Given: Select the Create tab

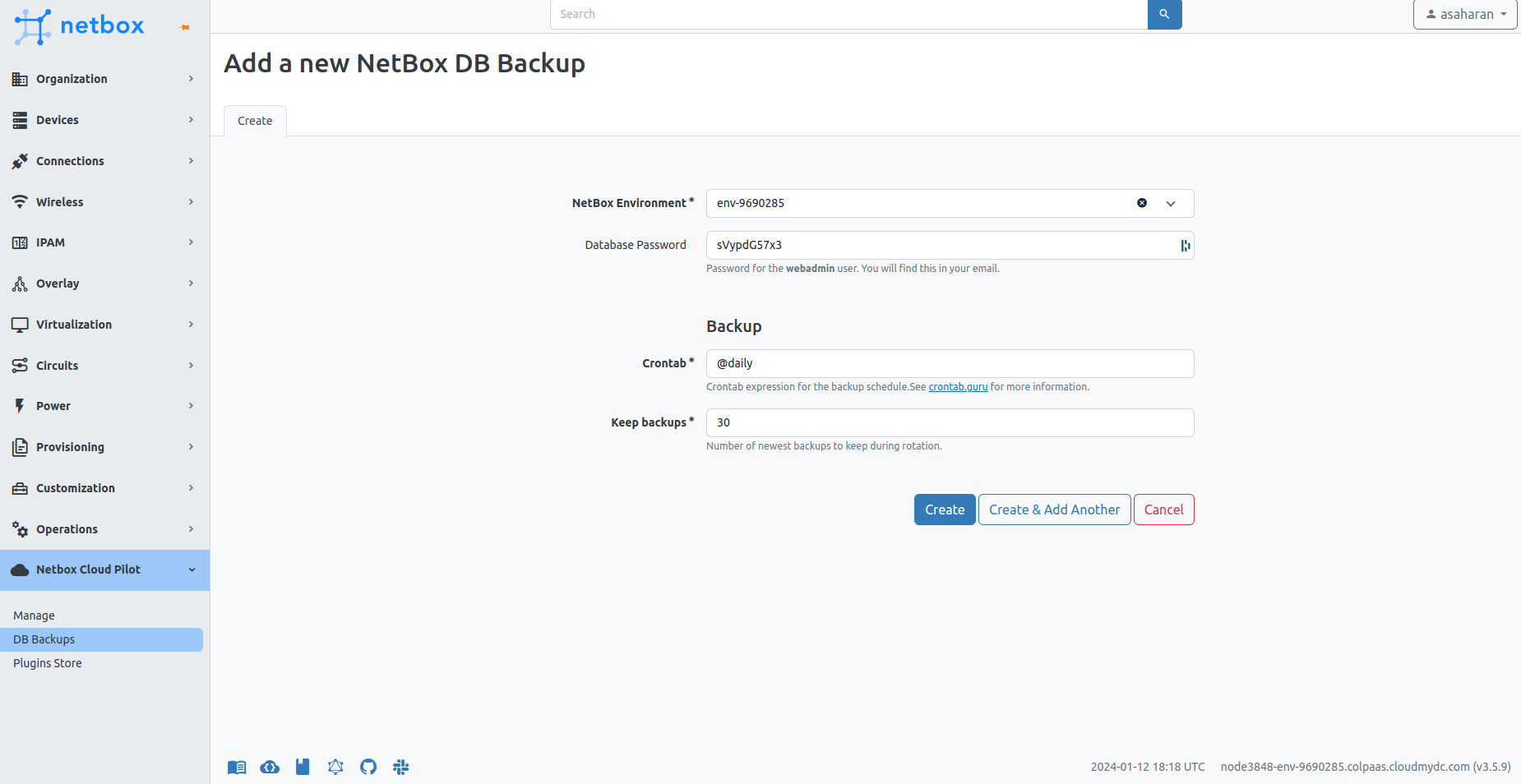Looking at the screenshot, I should [255, 121].
